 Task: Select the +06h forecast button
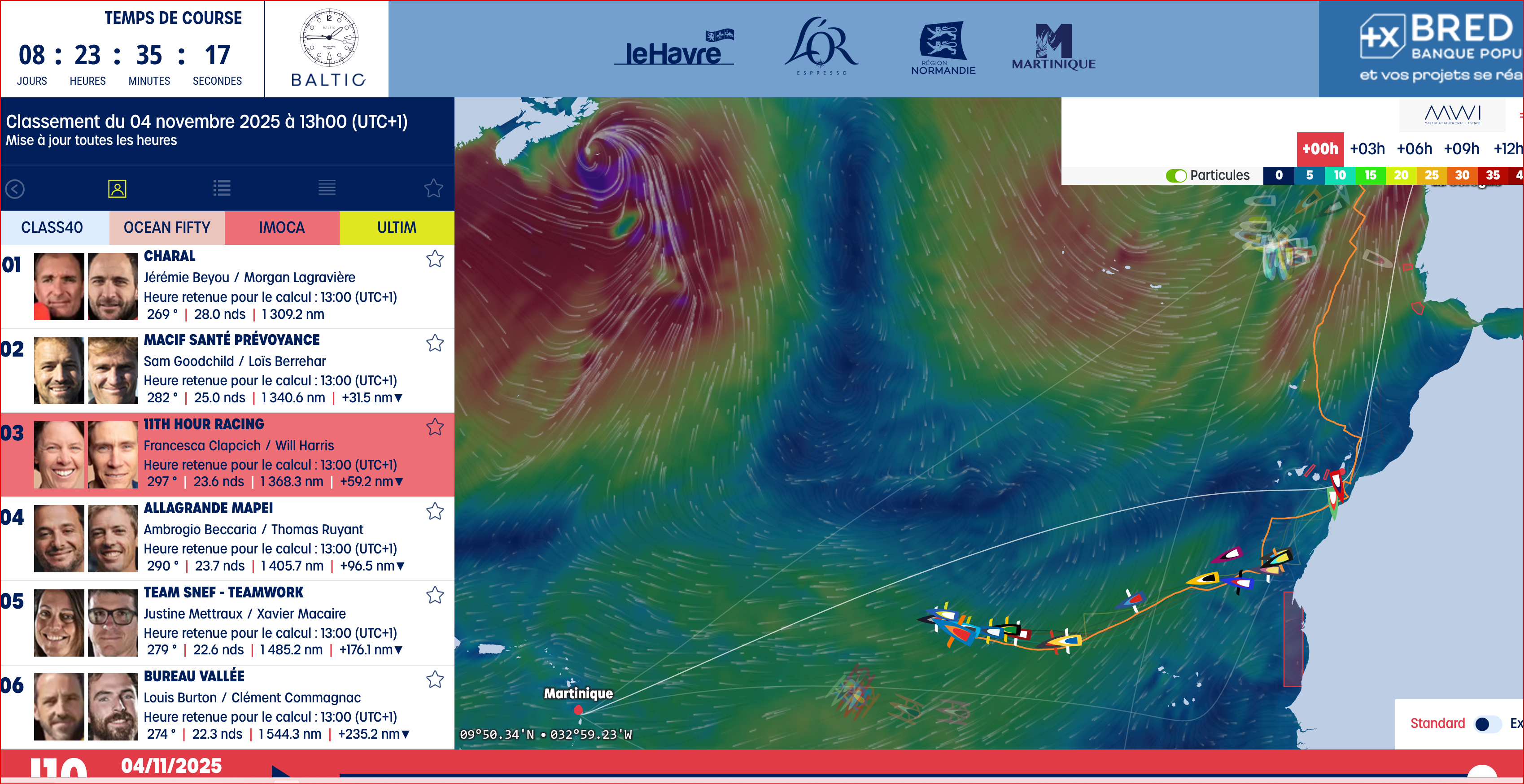click(1414, 148)
